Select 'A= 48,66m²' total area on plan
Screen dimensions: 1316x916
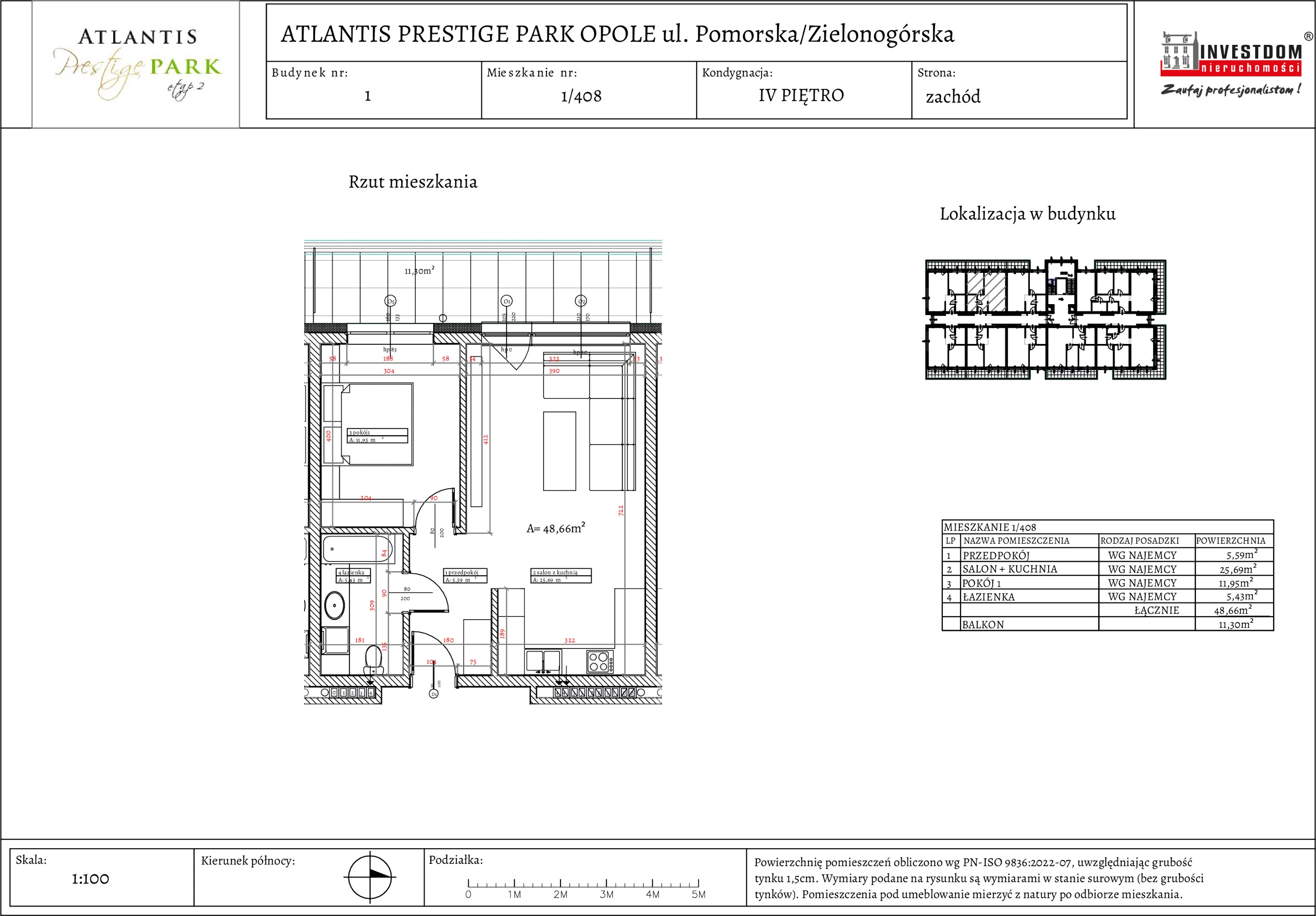[556, 528]
